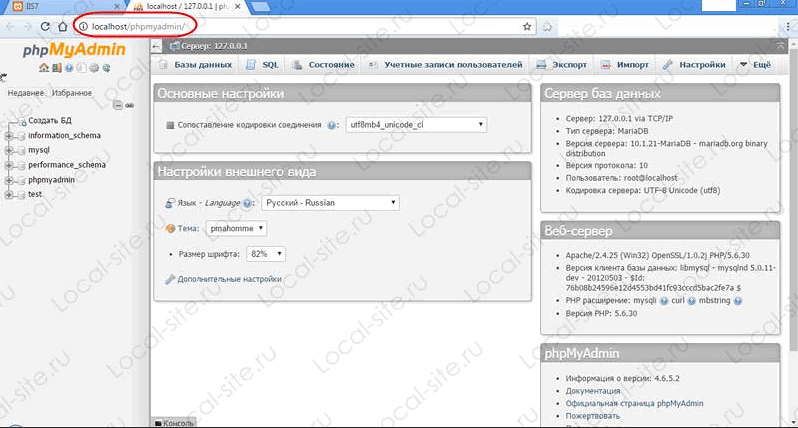Switch to the IIS7 browser tab
Screen dimensions: 798x428
pos(64,7)
